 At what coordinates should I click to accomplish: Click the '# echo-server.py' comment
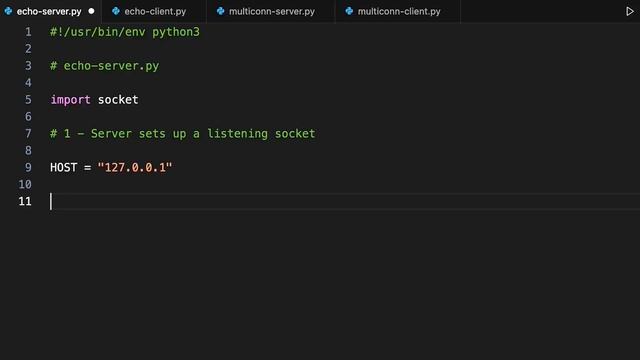click(104, 66)
